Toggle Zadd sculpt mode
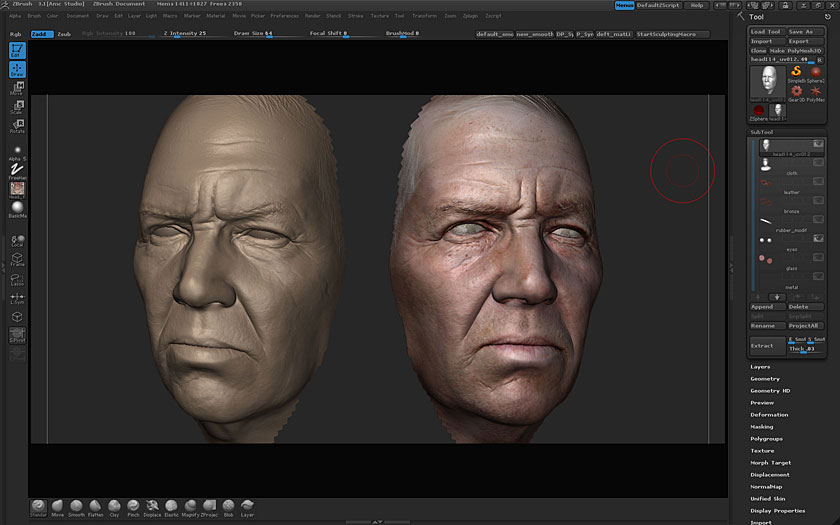 click(42, 34)
